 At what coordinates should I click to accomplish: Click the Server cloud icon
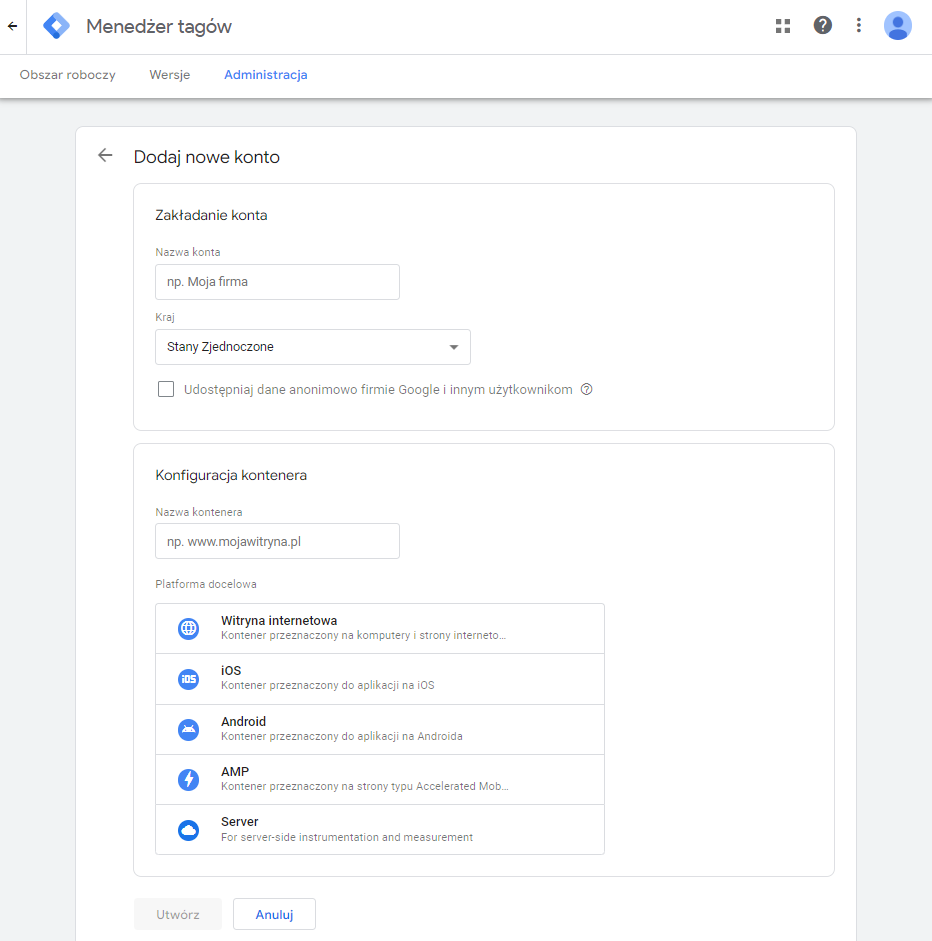188,830
